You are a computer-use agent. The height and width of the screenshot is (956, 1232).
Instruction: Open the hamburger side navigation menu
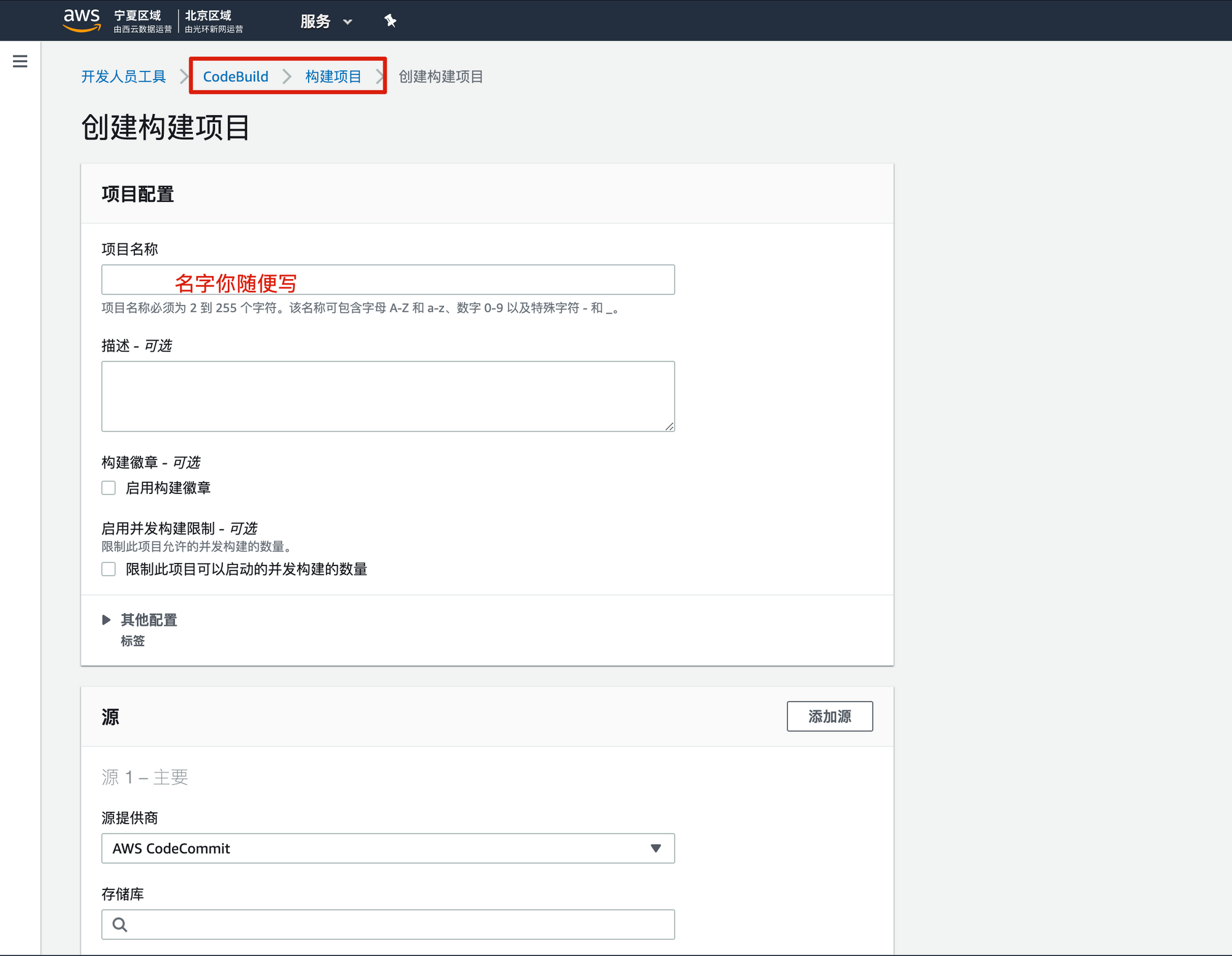[x=20, y=61]
